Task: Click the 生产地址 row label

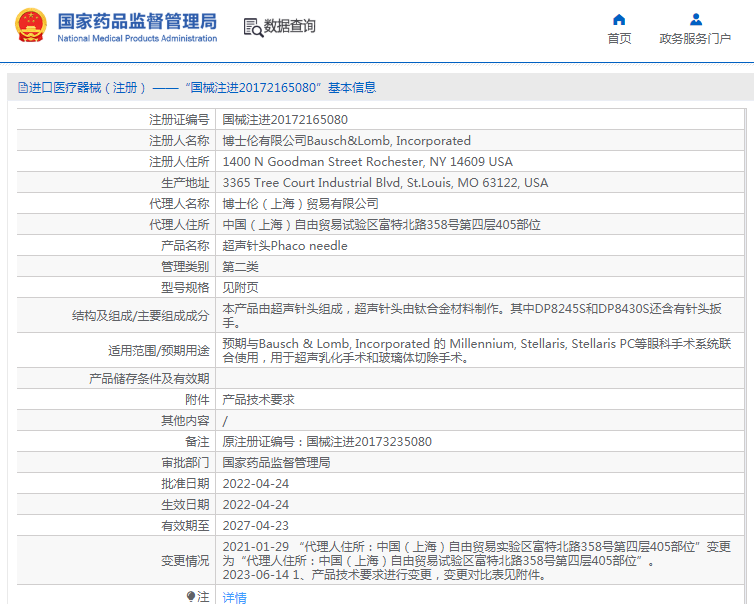Action: point(185,183)
